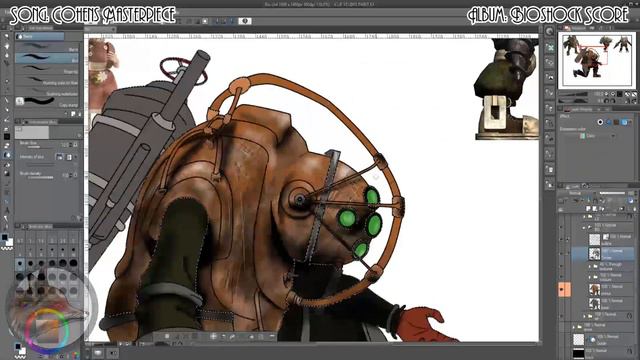Open the Tool property panel tab
The width and height of the screenshot is (640, 360).
(40, 122)
